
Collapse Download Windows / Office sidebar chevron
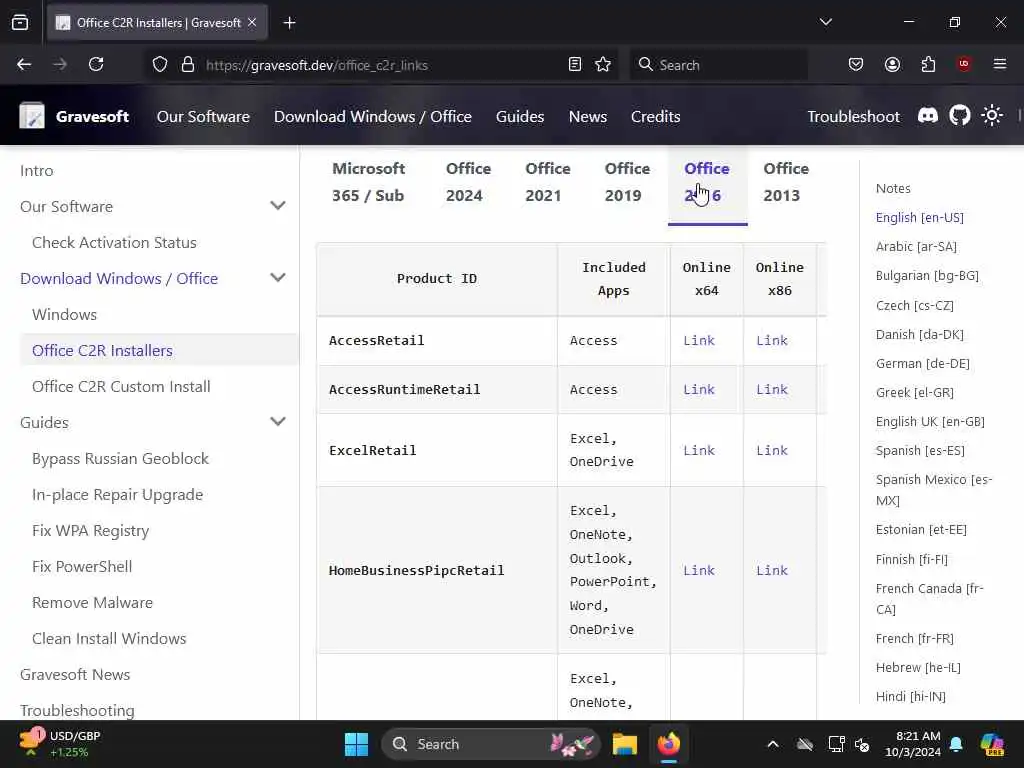tap(278, 278)
